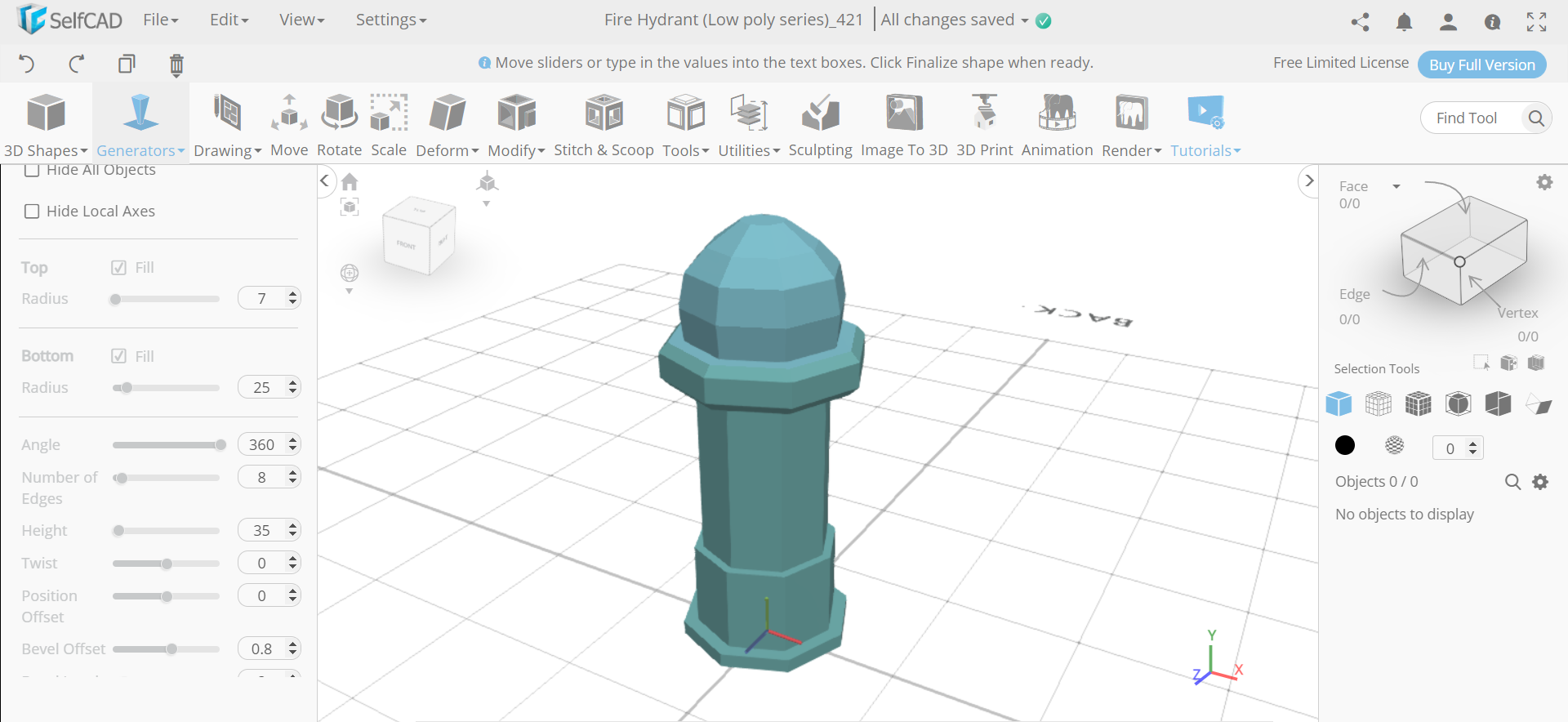Expand the Deform dropdown
Screen dimensions: 1568x722
448,150
